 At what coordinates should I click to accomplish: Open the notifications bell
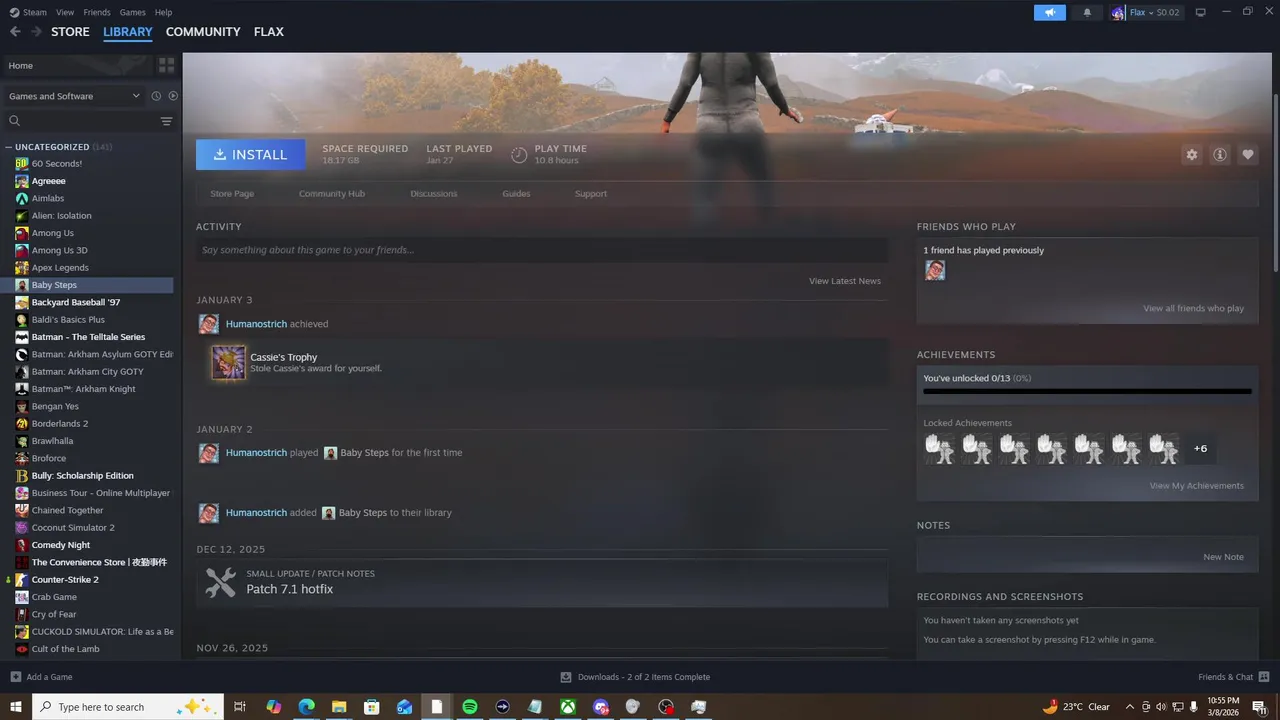[x=1087, y=12]
